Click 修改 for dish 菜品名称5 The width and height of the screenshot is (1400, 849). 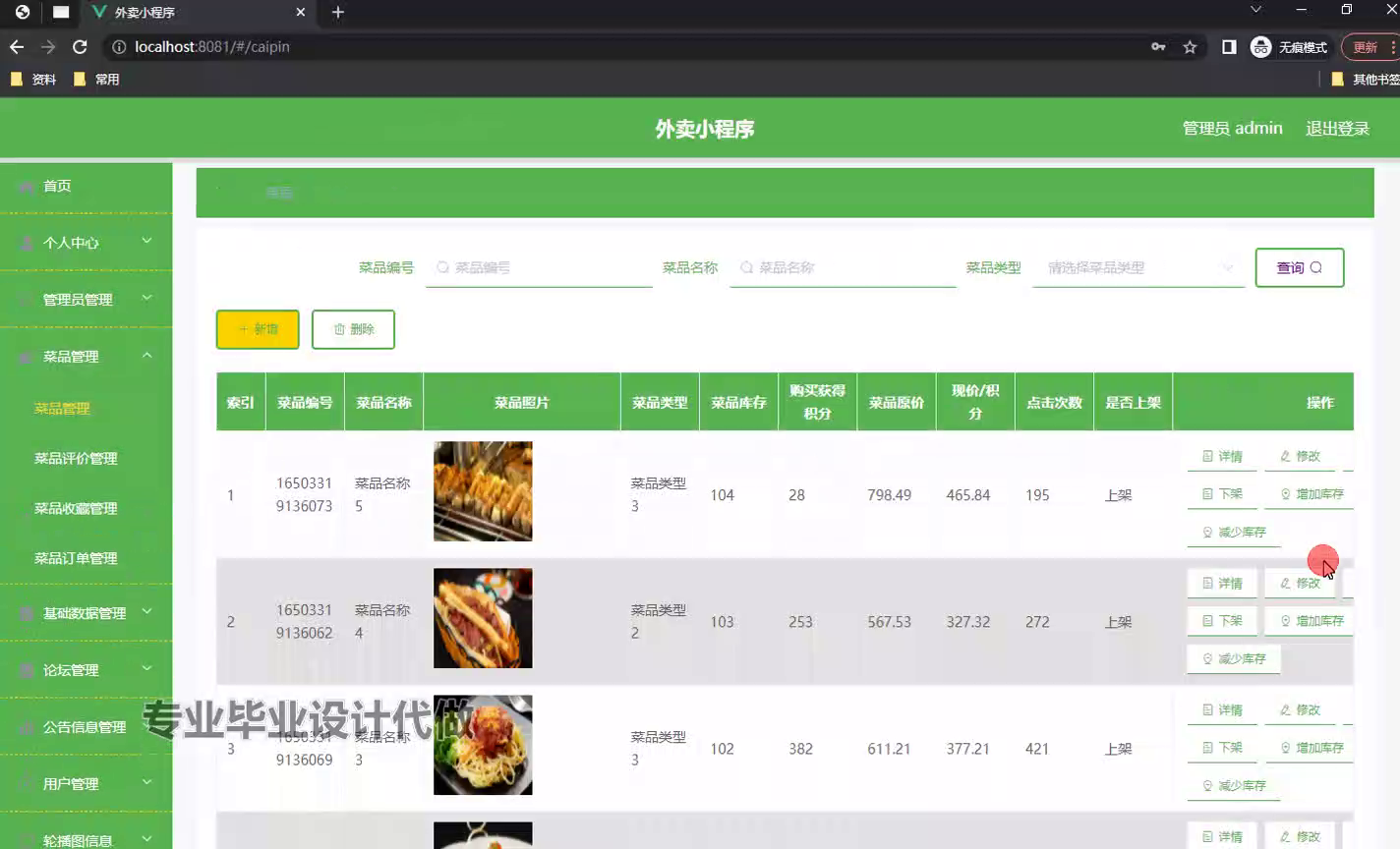coord(1300,456)
